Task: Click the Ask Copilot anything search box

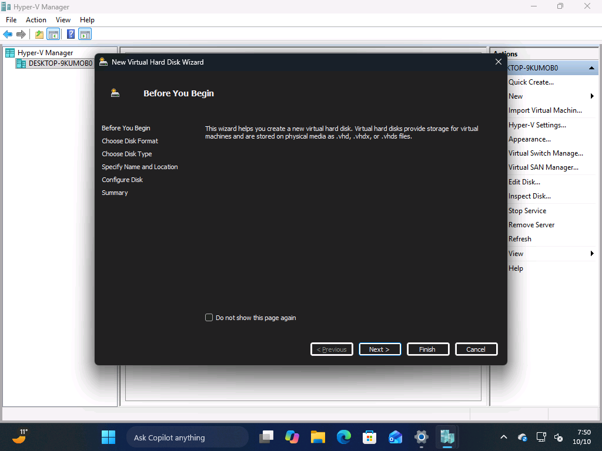Action: pyautogui.click(x=187, y=437)
